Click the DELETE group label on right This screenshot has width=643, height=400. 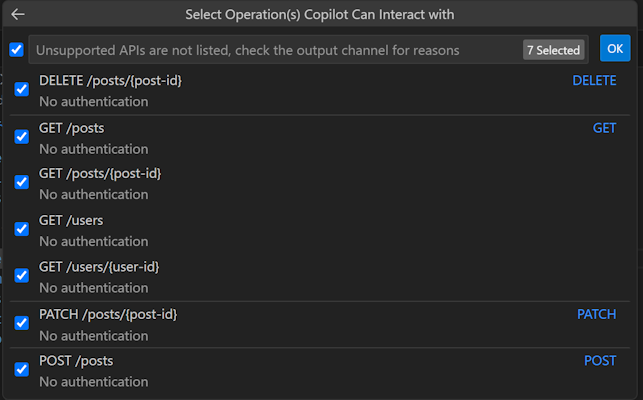(x=594, y=81)
